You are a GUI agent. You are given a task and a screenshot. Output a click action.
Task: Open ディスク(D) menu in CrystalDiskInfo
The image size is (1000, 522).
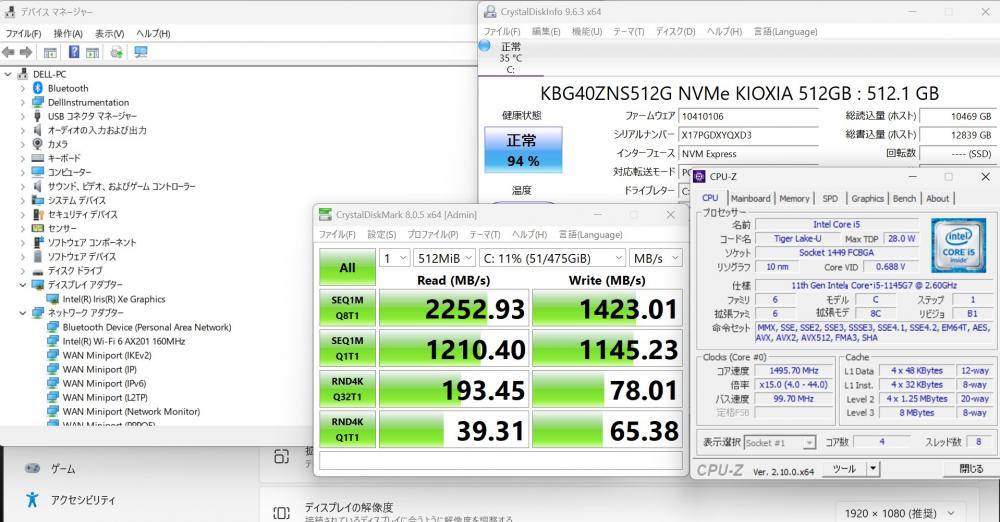tap(675, 31)
